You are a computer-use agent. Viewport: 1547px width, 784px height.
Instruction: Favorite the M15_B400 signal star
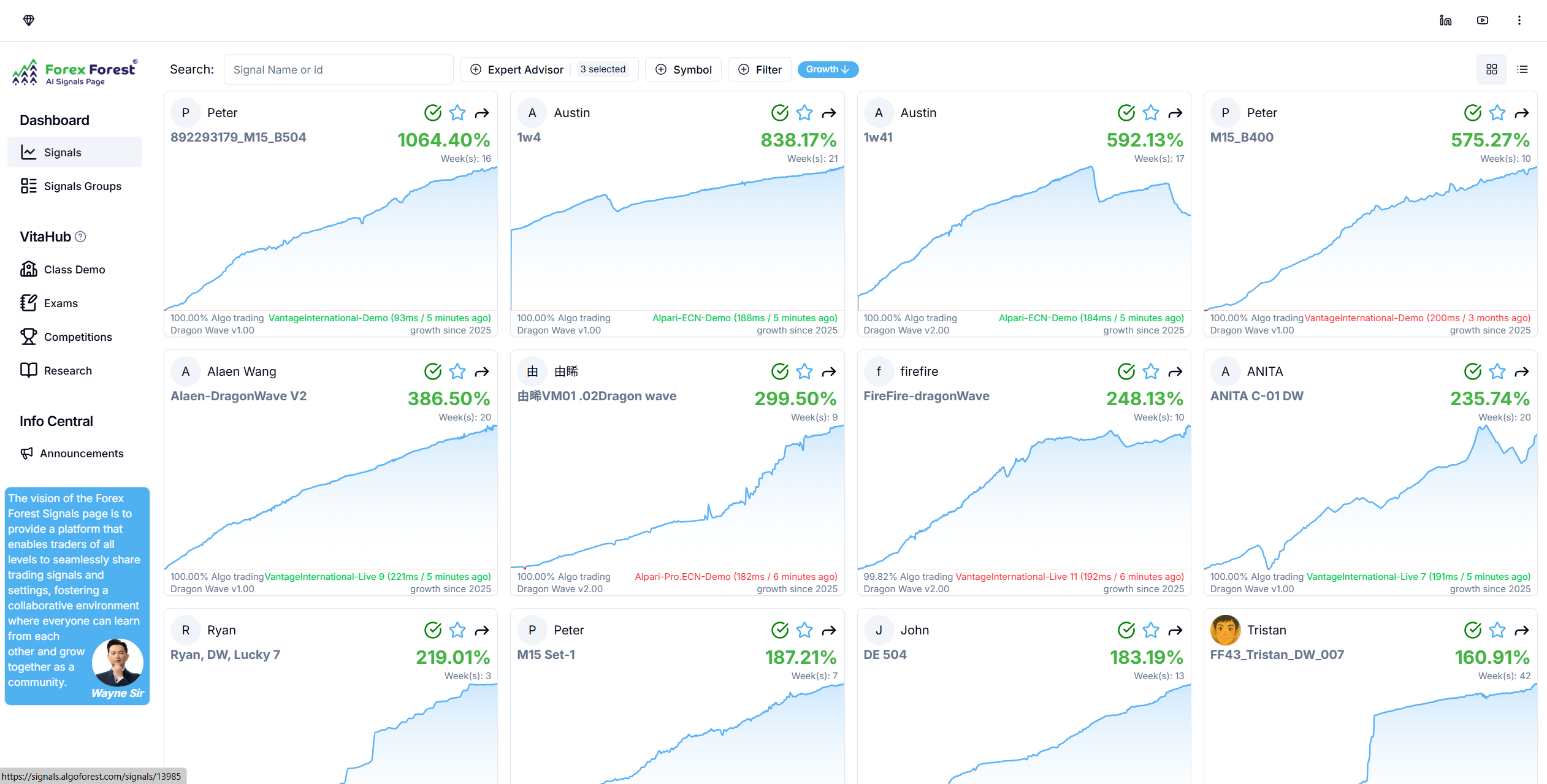point(1497,113)
